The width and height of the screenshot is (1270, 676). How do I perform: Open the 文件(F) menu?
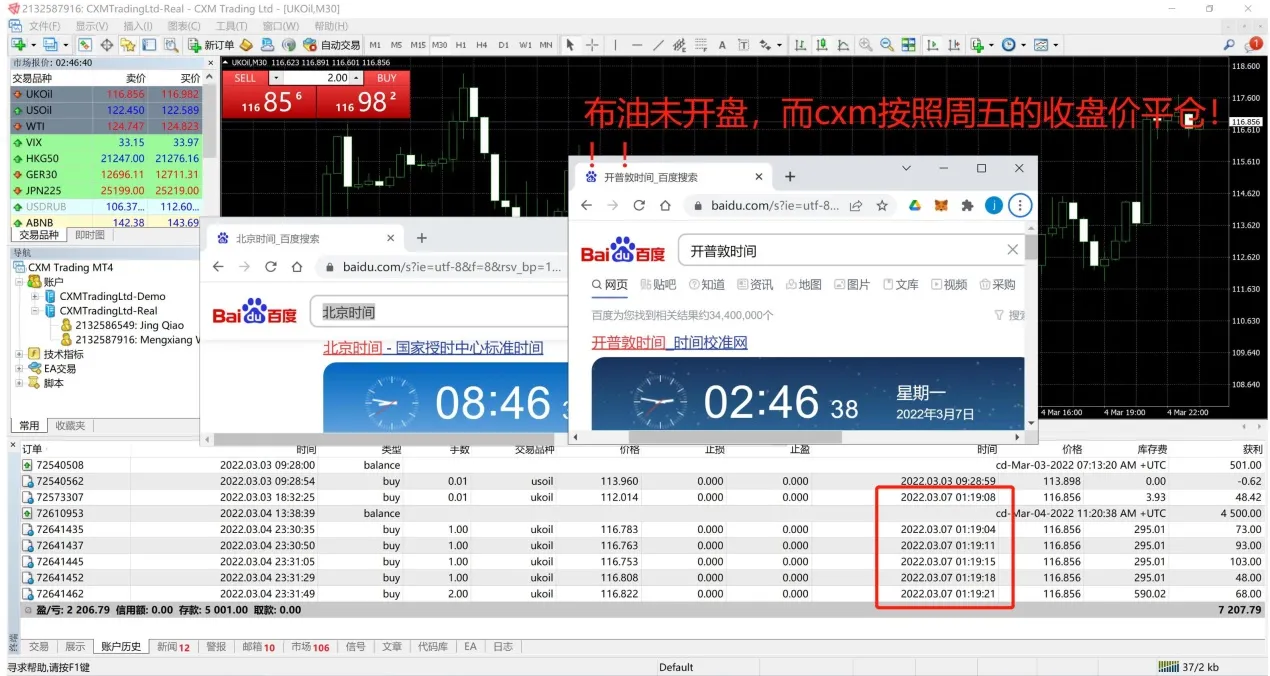point(44,26)
